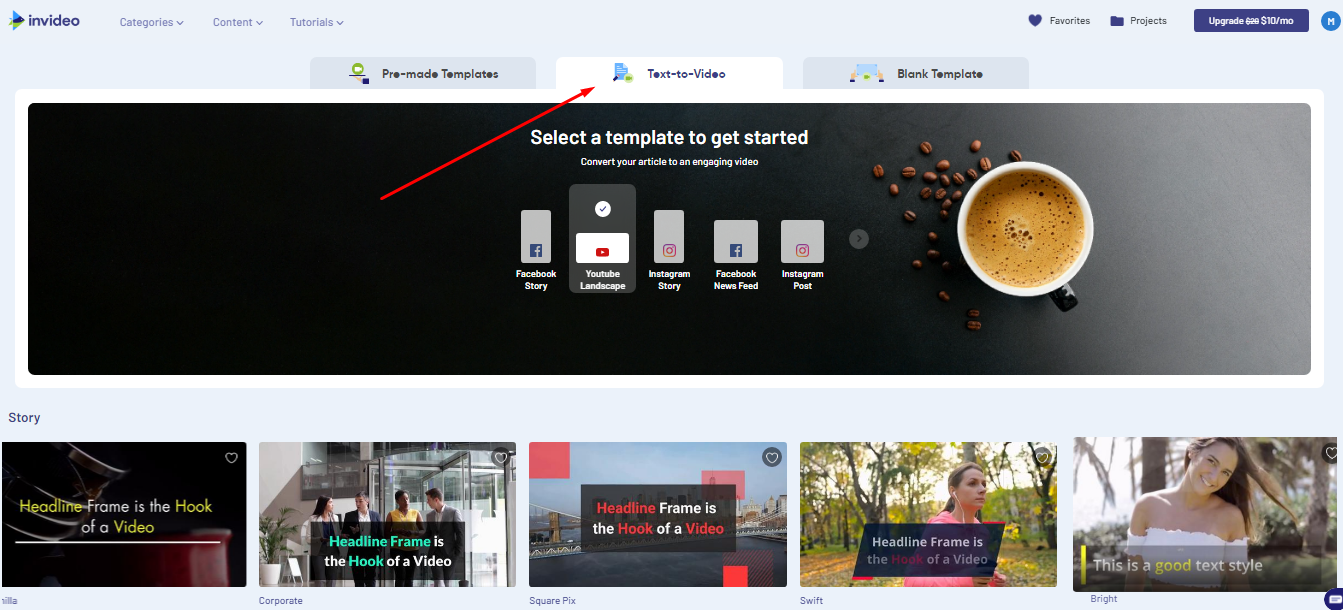Click the Swift template label

[x=811, y=601]
